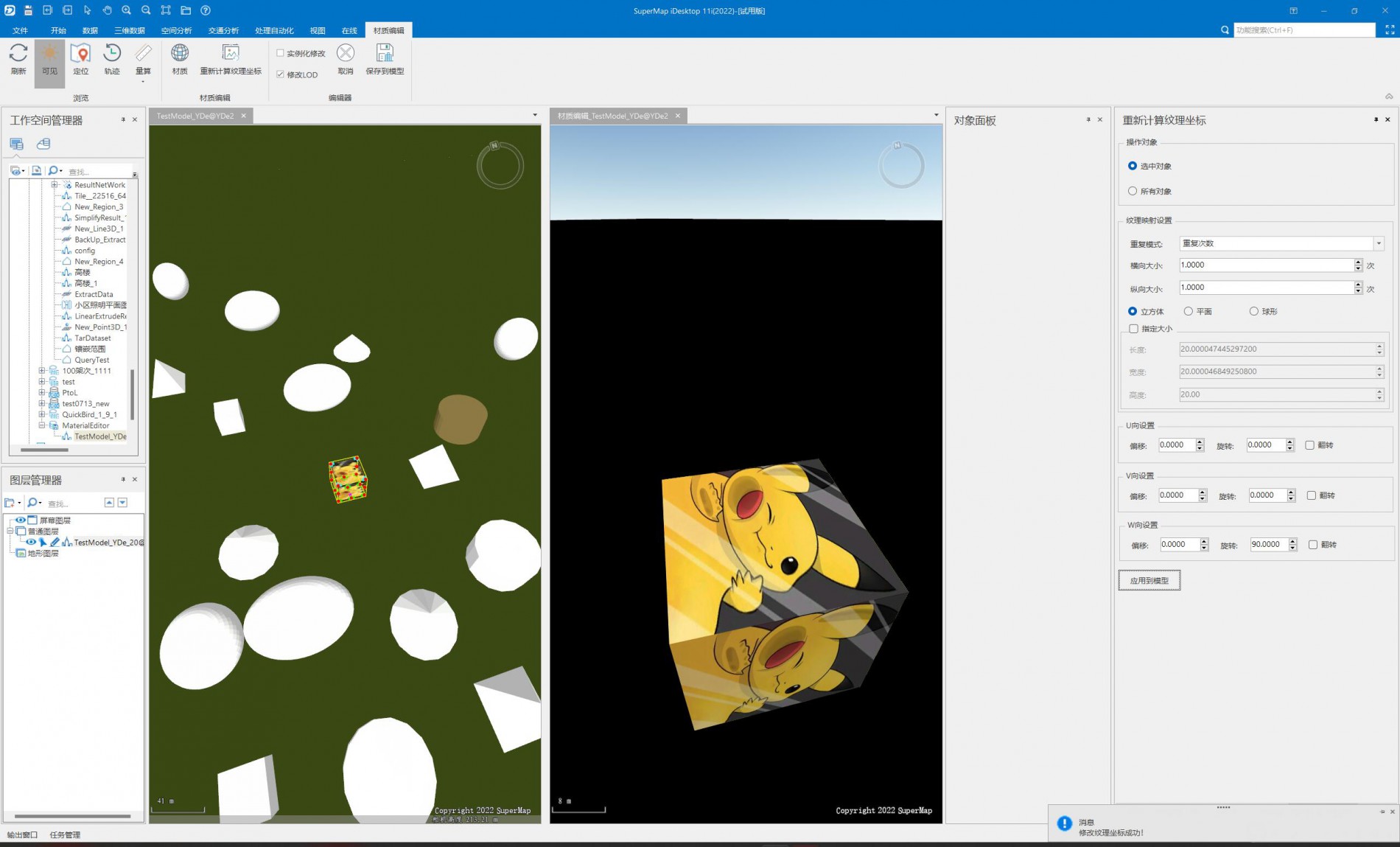Check the W向设置 翻转 checkbox
This screenshot has width=1400, height=847.
(x=1312, y=545)
